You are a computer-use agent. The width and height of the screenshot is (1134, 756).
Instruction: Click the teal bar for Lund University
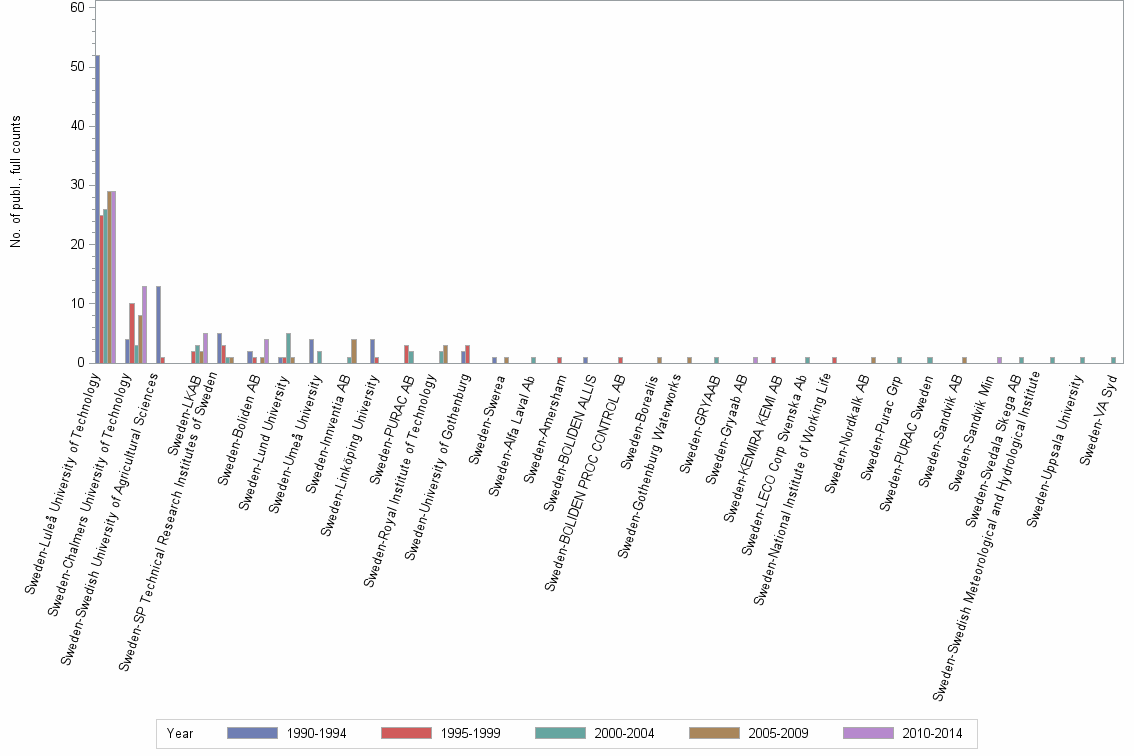[x=288, y=348]
